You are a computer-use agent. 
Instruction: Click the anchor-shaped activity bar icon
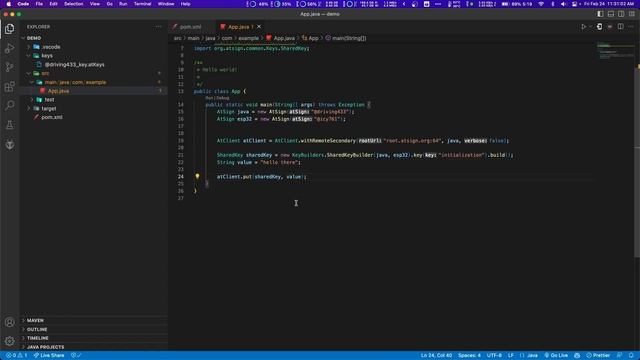coord(9,144)
